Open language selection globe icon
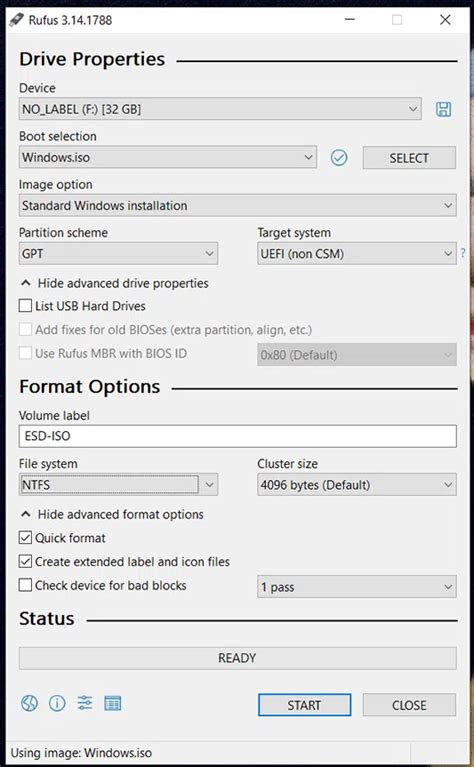474x767 pixels. pyautogui.click(x=29, y=704)
